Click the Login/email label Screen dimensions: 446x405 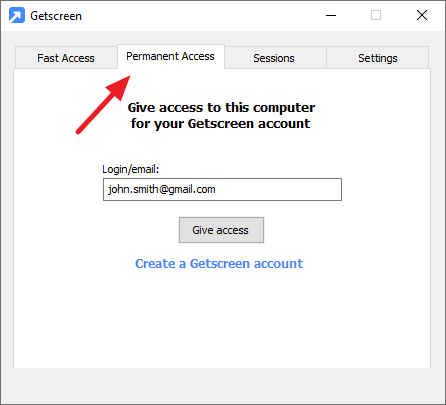point(131,169)
